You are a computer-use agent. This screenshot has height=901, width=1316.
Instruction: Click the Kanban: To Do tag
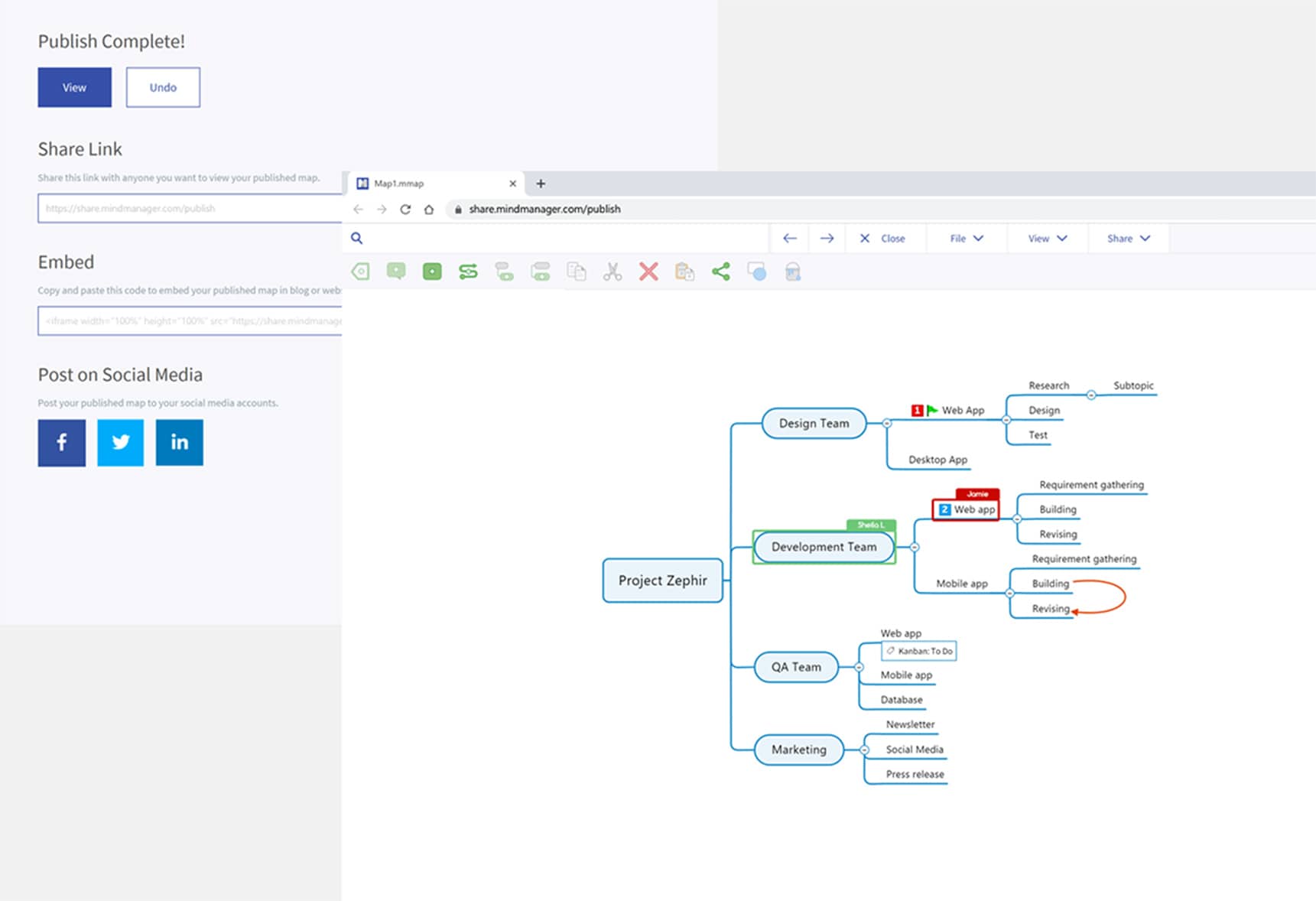tap(919, 651)
